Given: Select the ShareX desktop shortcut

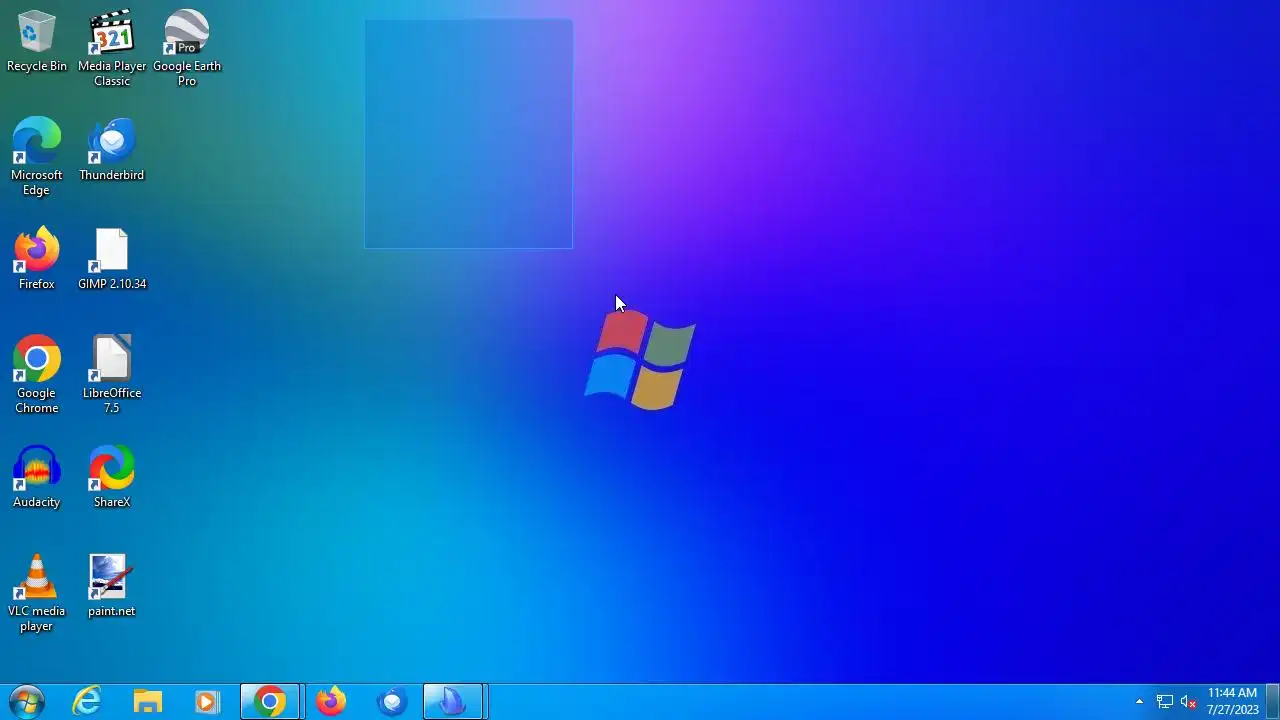Looking at the screenshot, I should coord(112,477).
